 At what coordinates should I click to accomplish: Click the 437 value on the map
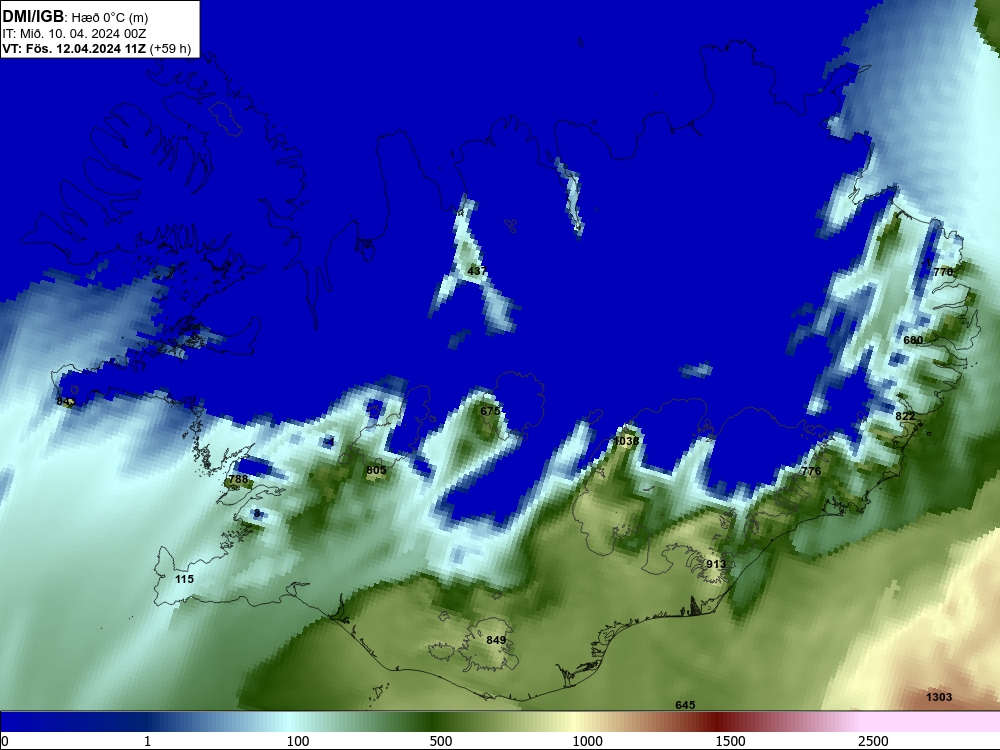coord(477,271)
